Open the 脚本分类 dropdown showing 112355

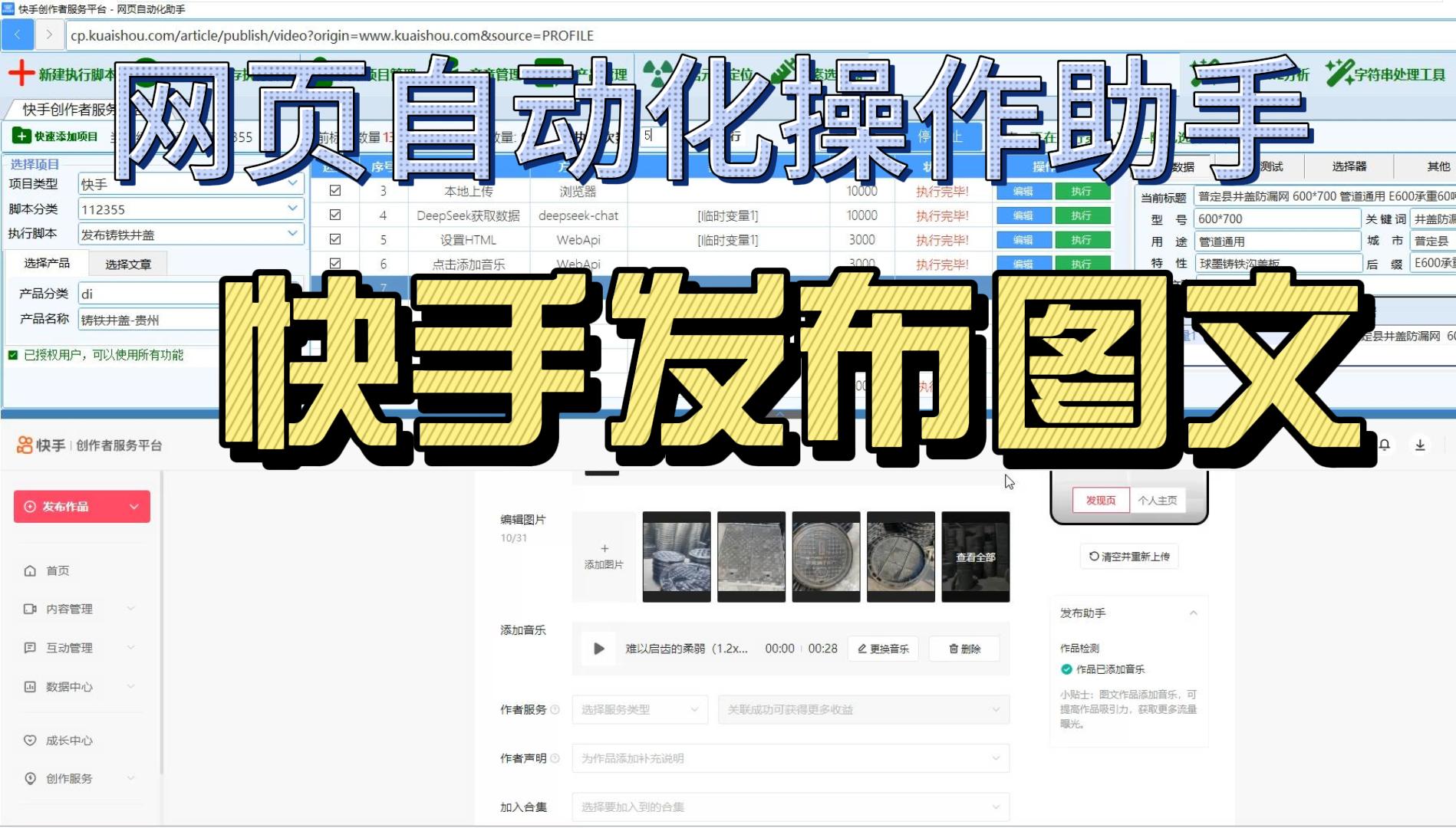point(292,208)
